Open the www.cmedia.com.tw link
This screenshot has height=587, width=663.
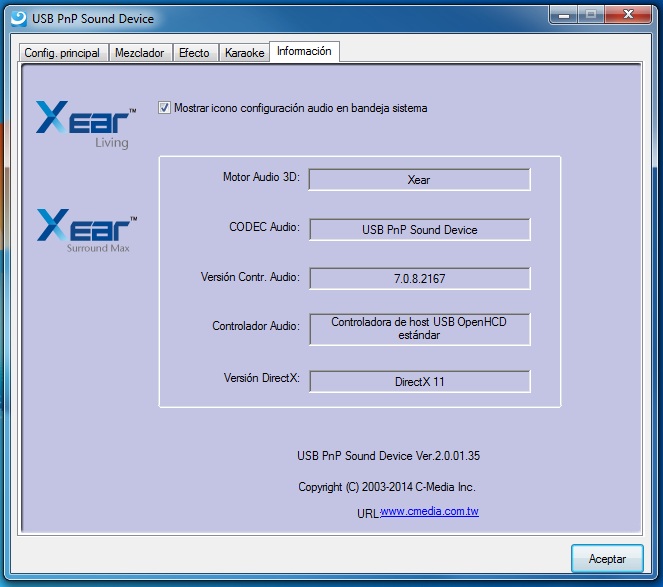click(x=429, y=511)
